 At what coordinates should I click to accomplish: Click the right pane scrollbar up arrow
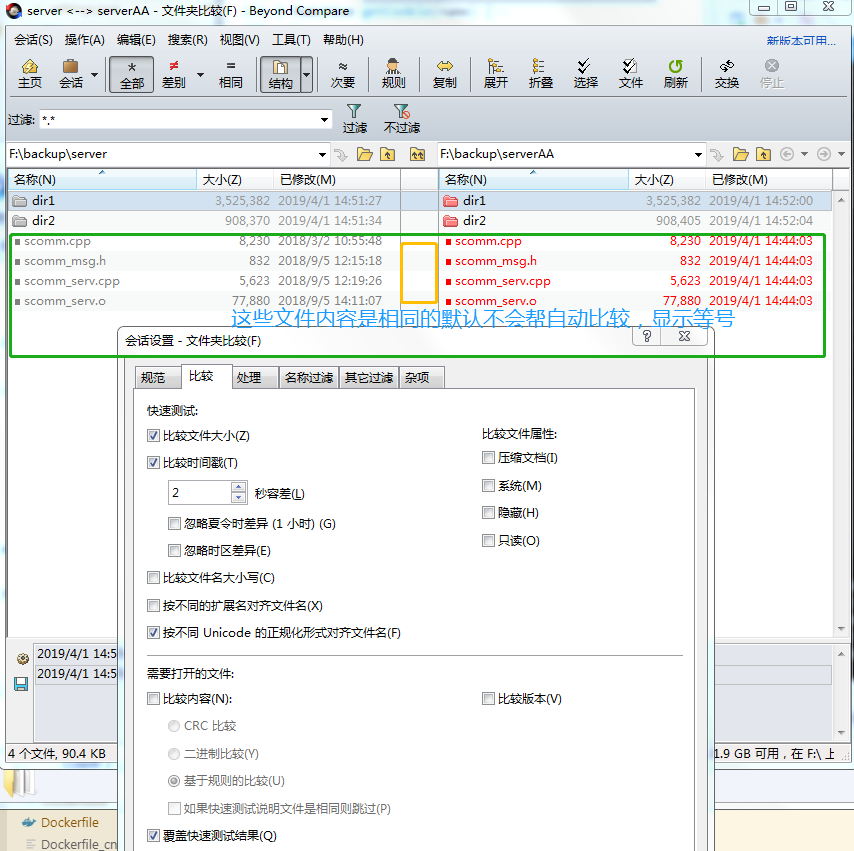coord(841,200)
